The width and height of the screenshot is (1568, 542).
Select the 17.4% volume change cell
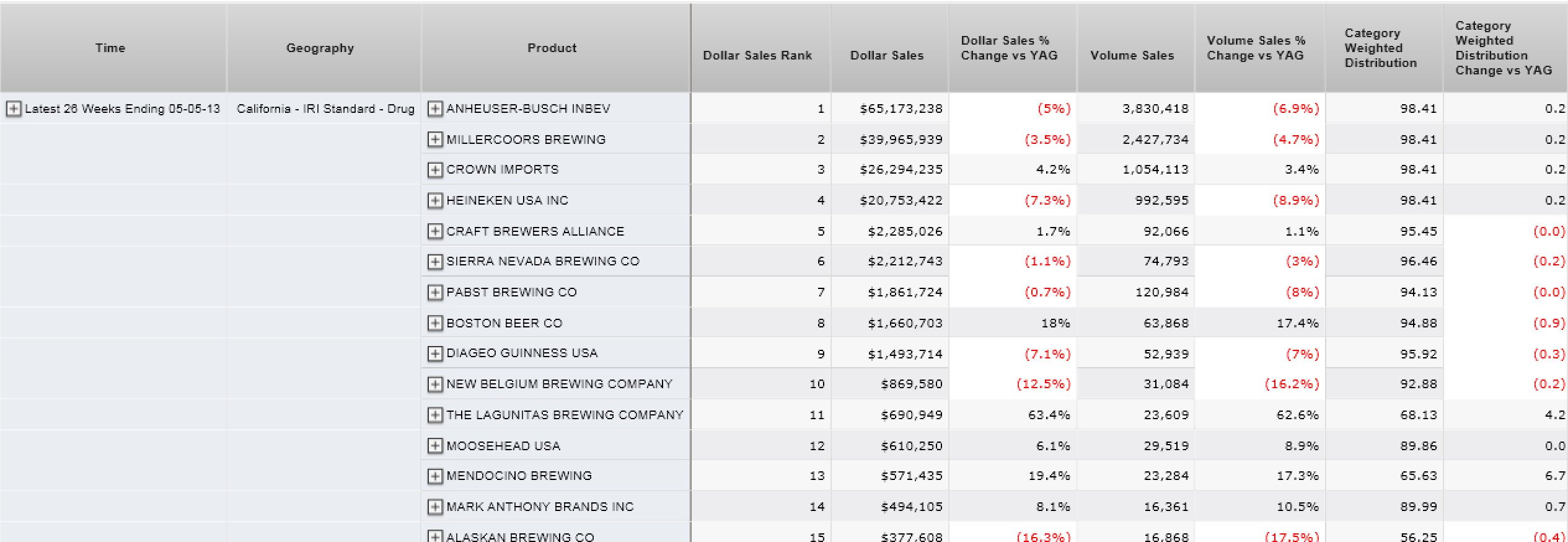pos(1260,323)
